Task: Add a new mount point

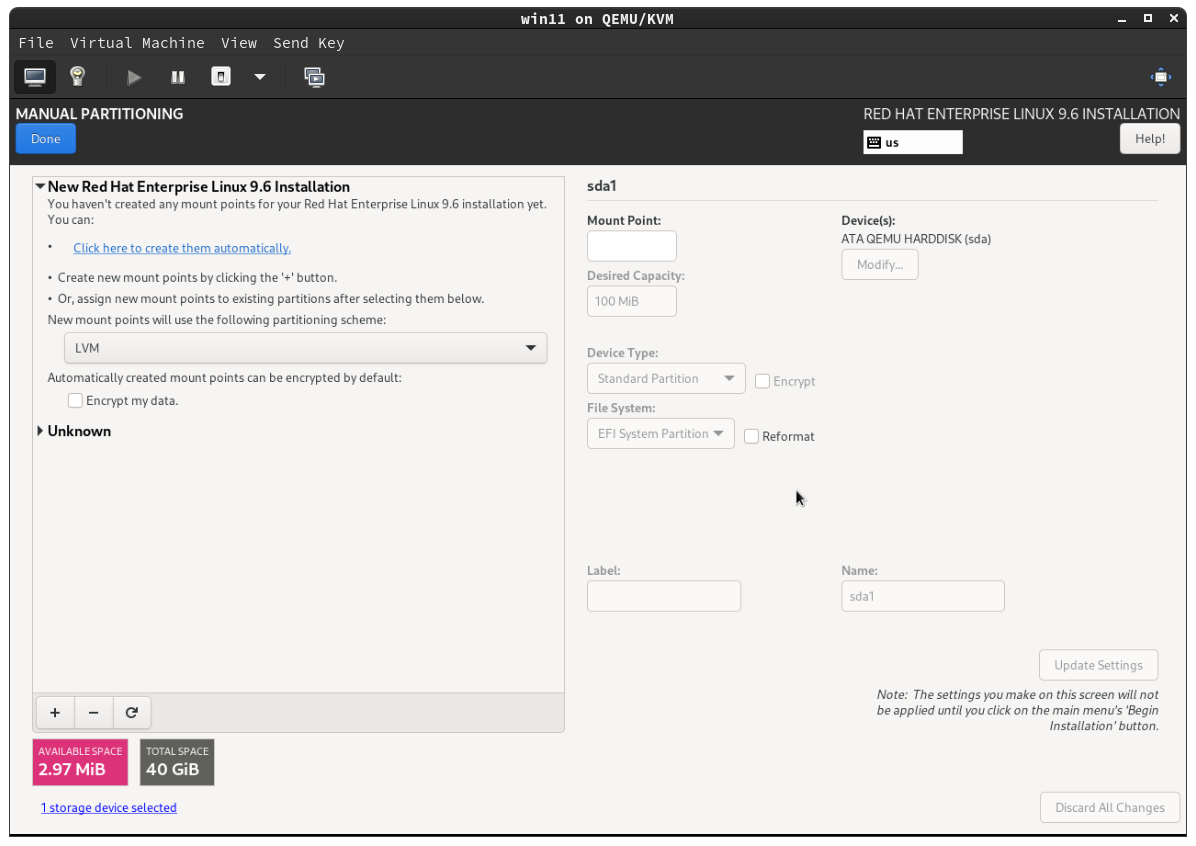Action: (x=55, y=713)
